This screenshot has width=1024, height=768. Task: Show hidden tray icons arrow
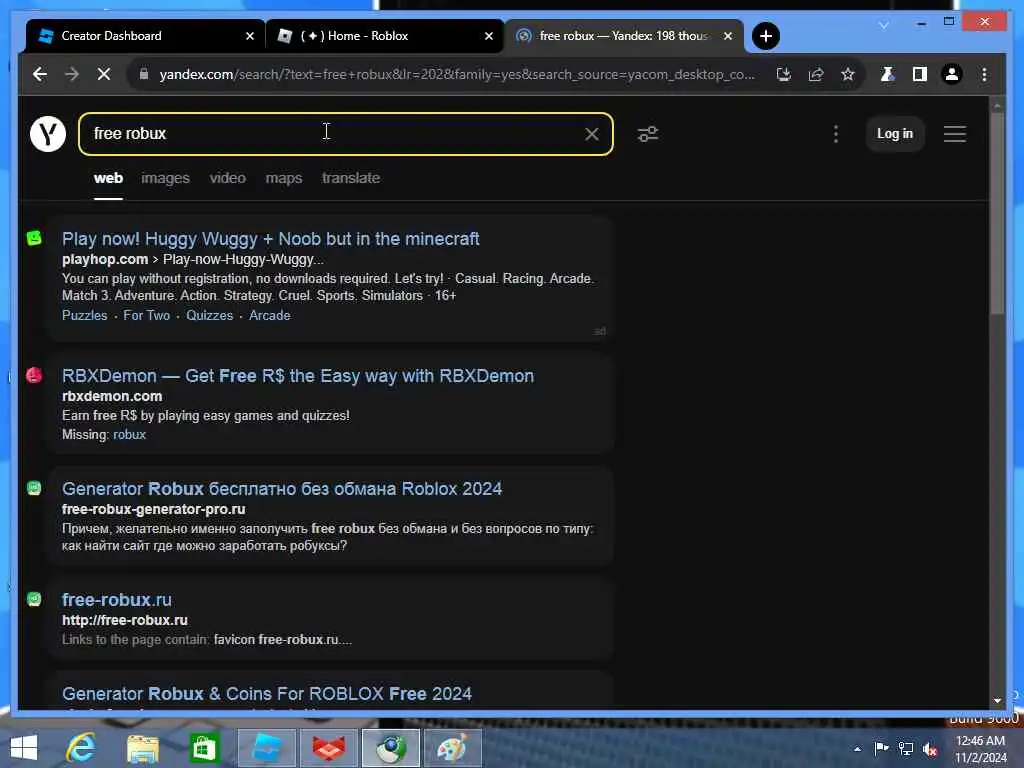click(857, 749)
